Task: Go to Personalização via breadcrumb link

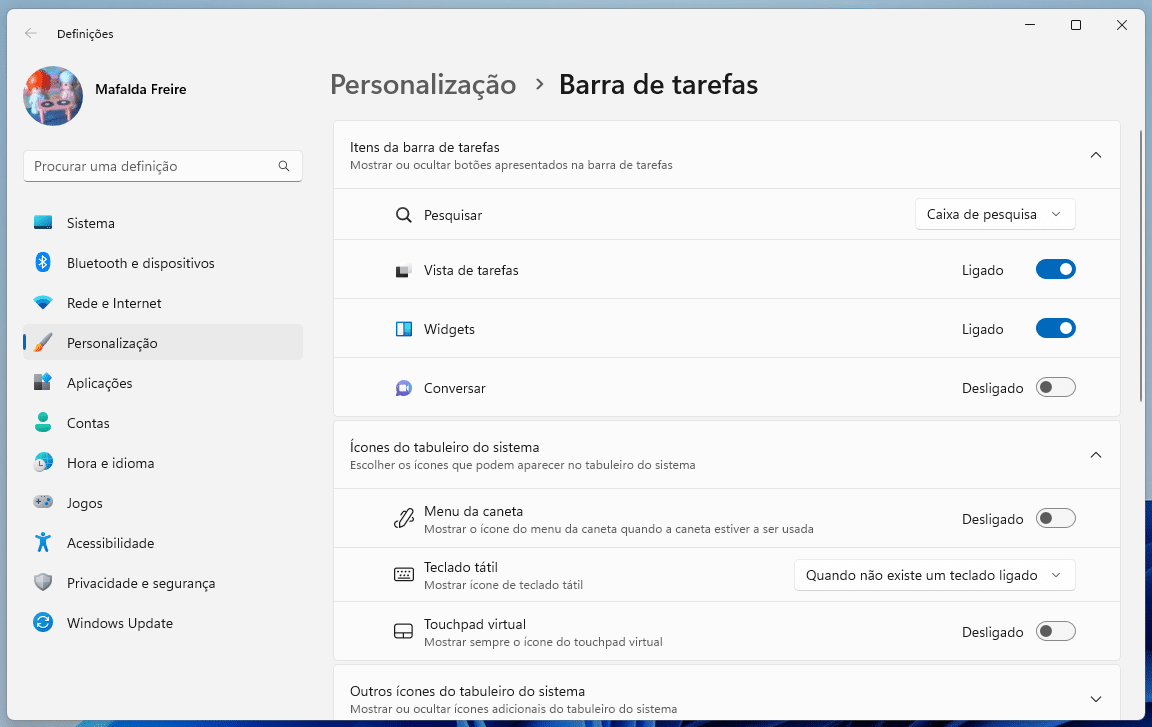Action: (423, 85)
